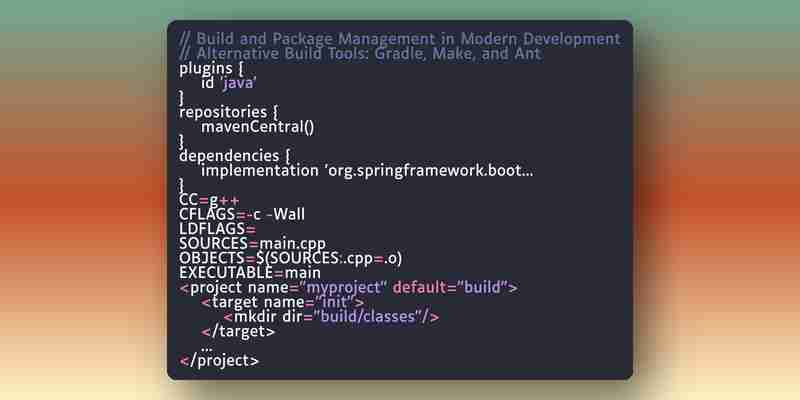Select the line id 'java'
Viewport: 800px width, 400px height.
[229, 83]
